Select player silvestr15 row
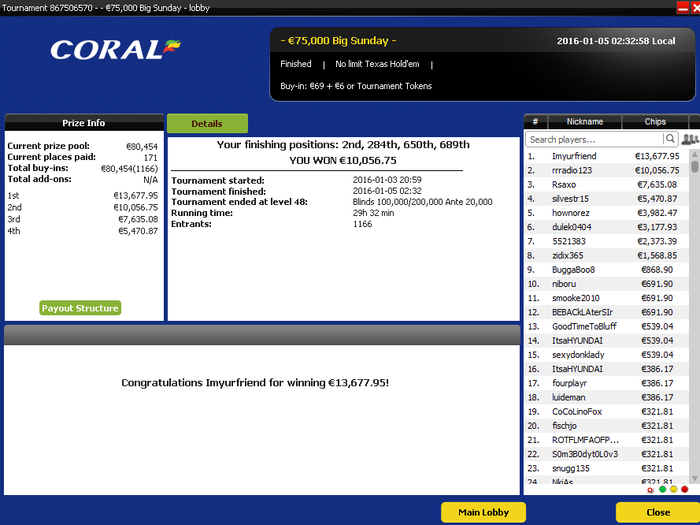This screenshot has height=525, width=700. (607, 199)
